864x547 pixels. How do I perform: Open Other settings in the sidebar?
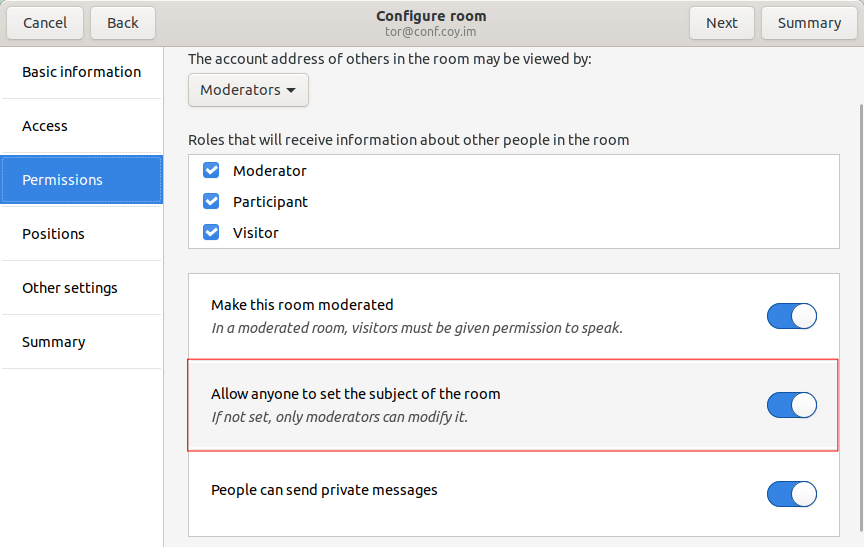(x=82, y=288)
